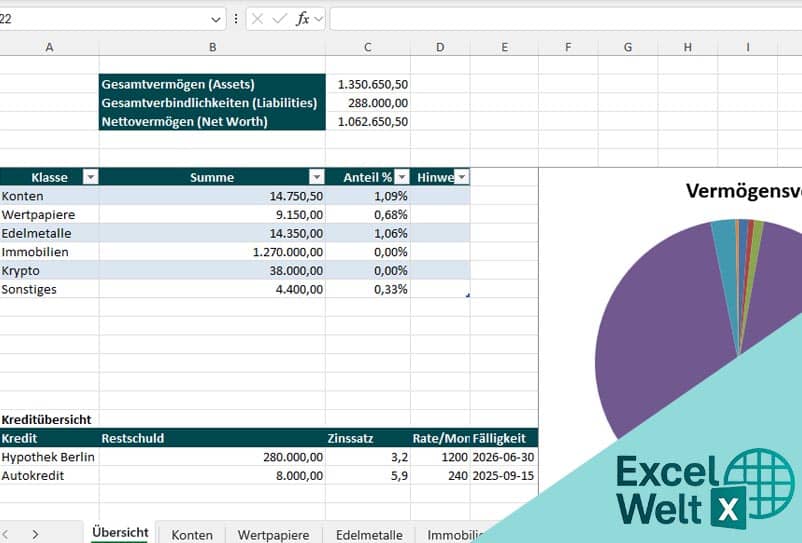The image size is (802, 543).
Task: Select the Hypothek Berlin cell
Action: pyautogui.click(x=48, y=457)
